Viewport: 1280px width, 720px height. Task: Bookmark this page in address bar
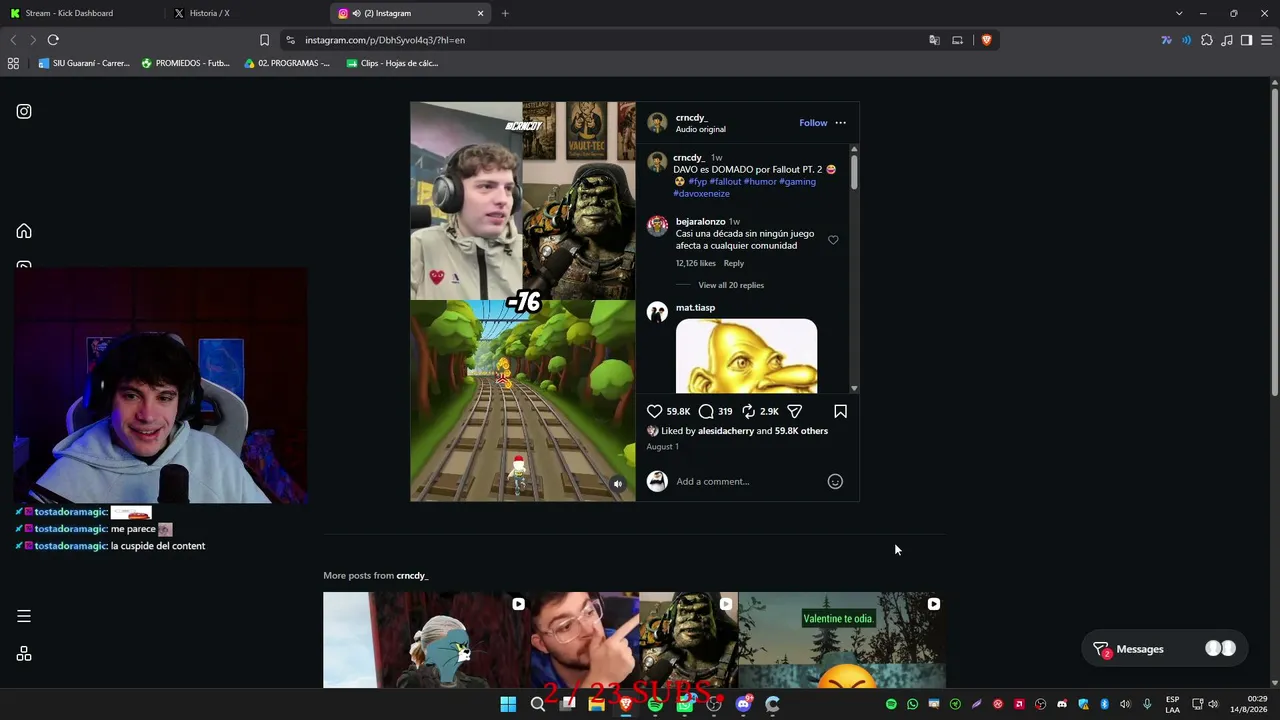tap(264, 40)
